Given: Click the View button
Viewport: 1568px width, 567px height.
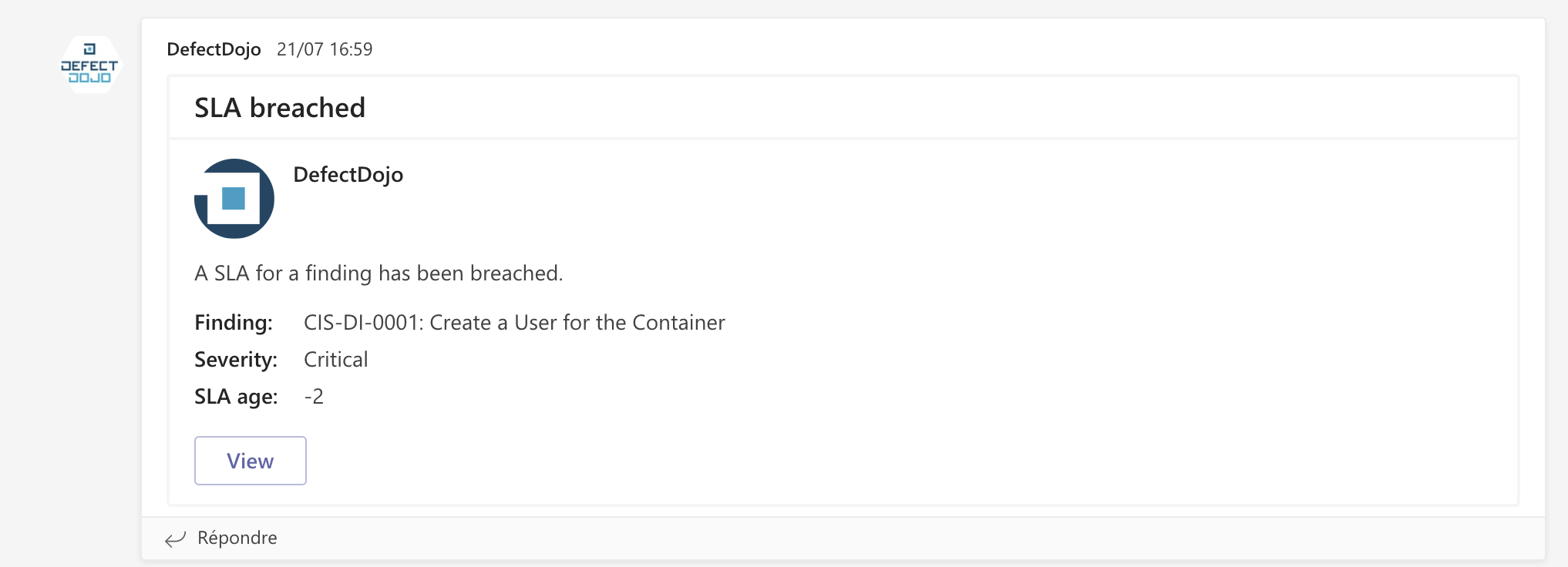Looking at the screenshot, I should coord(250,460).
